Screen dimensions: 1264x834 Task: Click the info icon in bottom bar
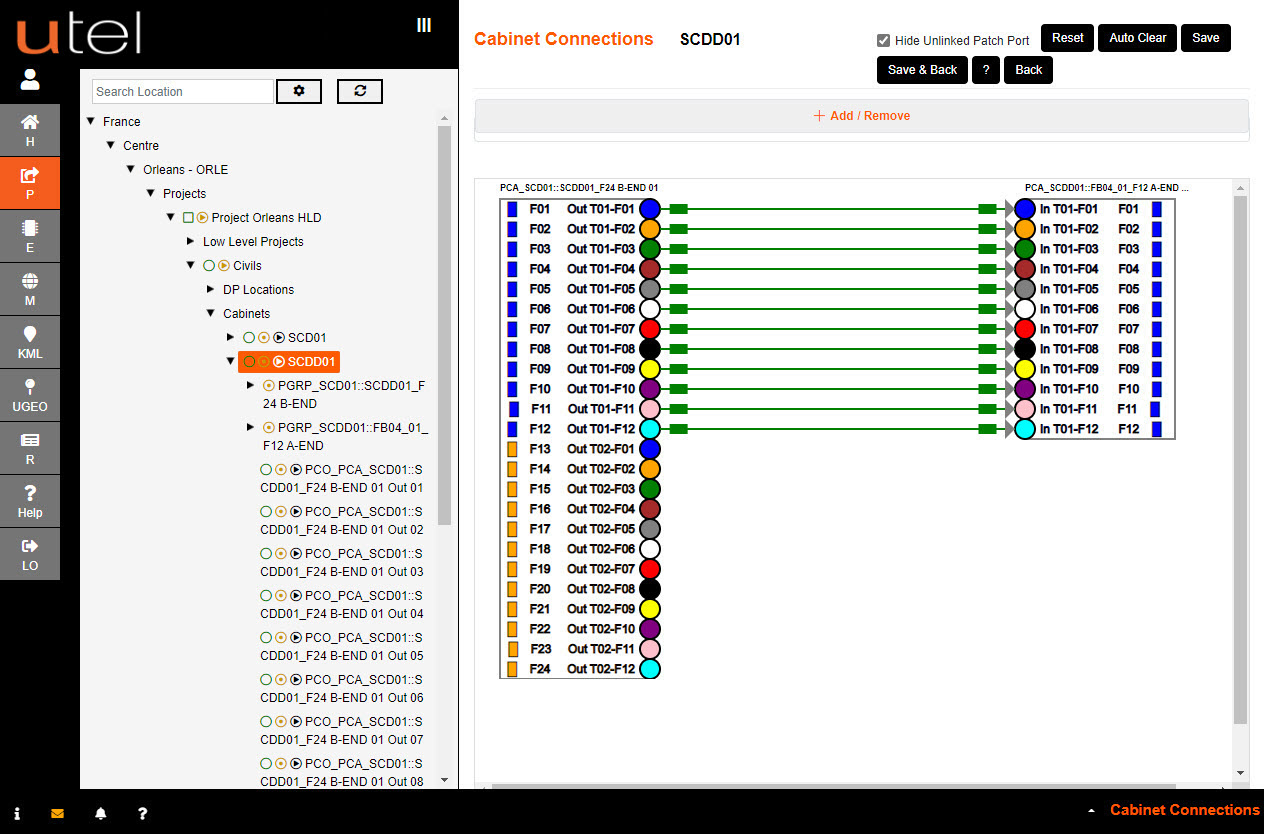(x=17, y=813)
